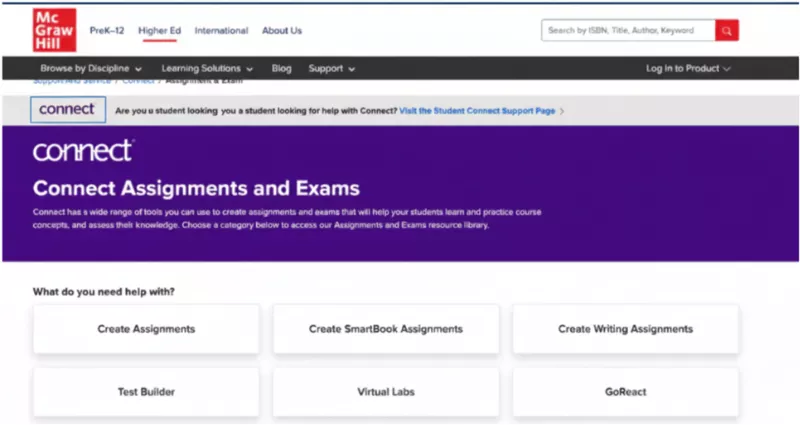The width and height of the screenshot is (800, 426).
Task: Expand Browse by Discipline dropdown
Action: pyautogui.click(x=91, y=68)
